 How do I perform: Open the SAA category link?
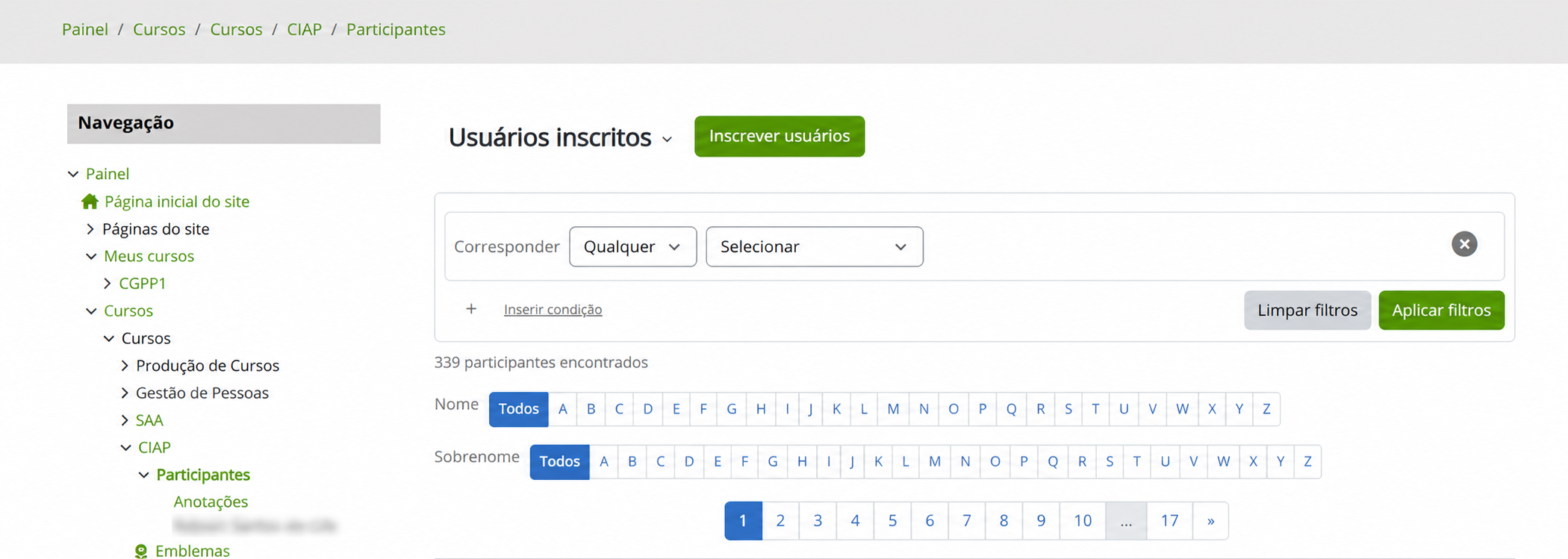tap(149, 420)
